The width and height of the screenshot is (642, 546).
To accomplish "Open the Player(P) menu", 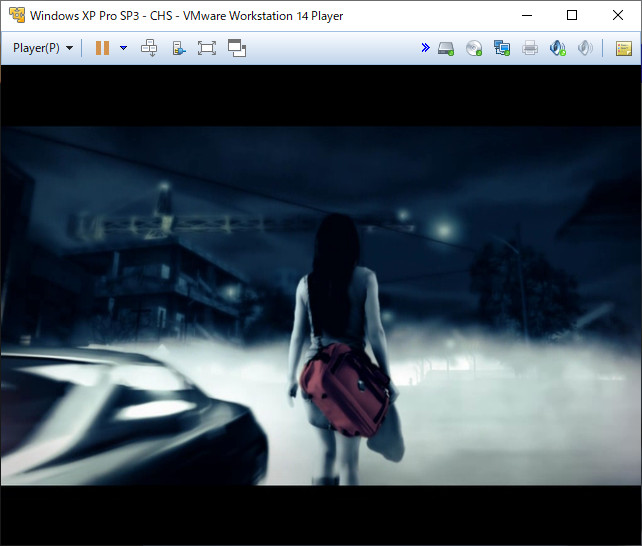I will (43, 48).
